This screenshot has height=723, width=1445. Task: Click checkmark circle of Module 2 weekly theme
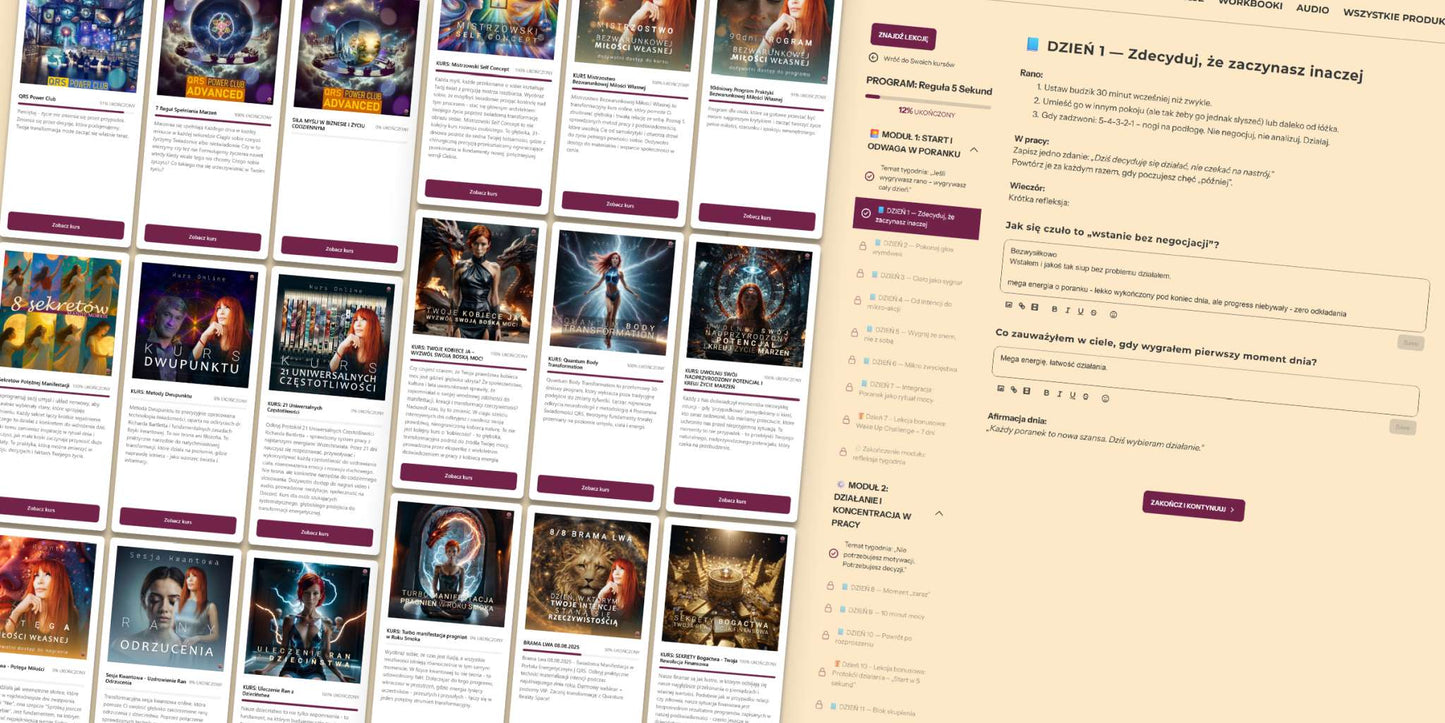click(834, 553)
